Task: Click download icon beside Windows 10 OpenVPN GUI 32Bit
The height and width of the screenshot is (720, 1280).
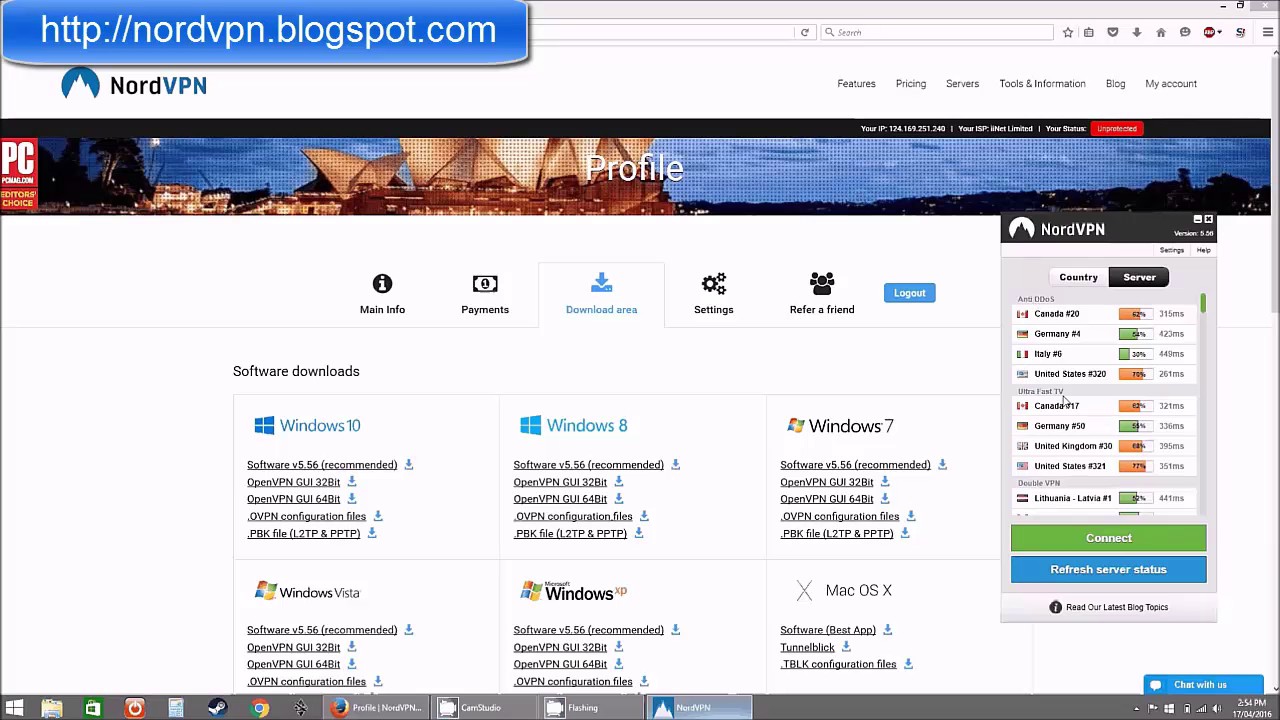Action: coord(351,482)
